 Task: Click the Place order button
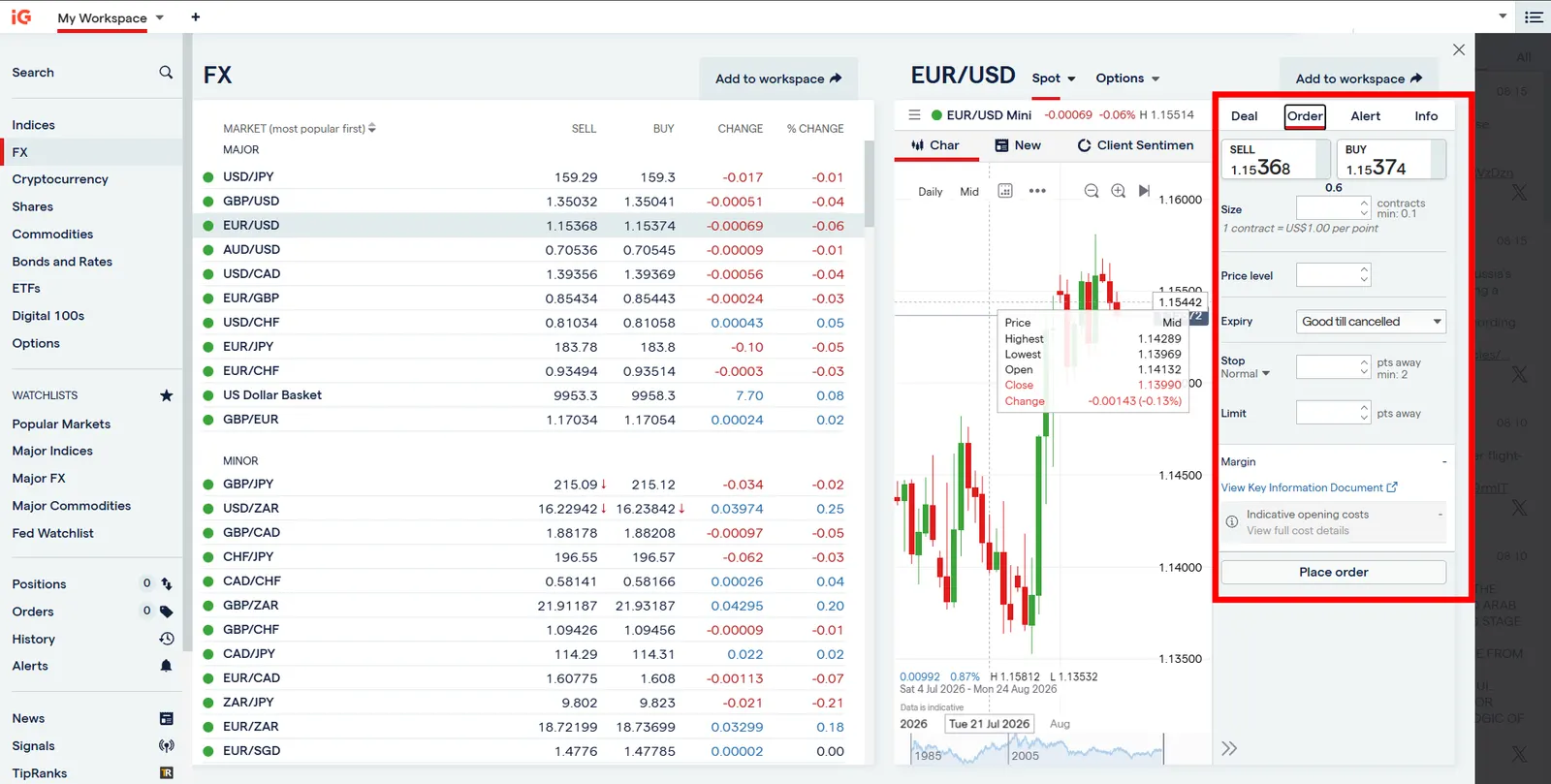click(1333, 572)
